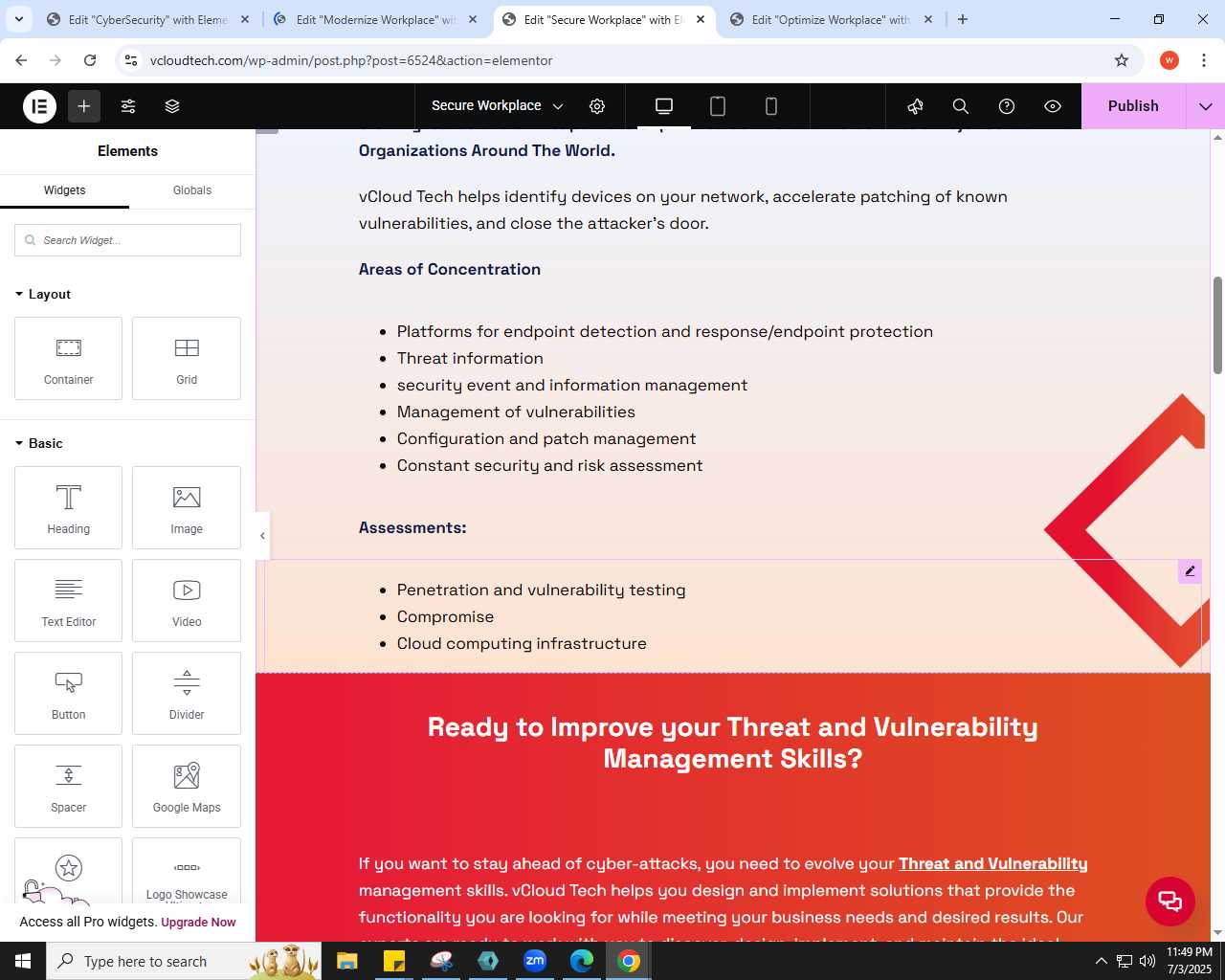The height and width of the screenshot is (980, 1225).
Task: Bookmark this page with star icon
Action: pos(1122,60)
